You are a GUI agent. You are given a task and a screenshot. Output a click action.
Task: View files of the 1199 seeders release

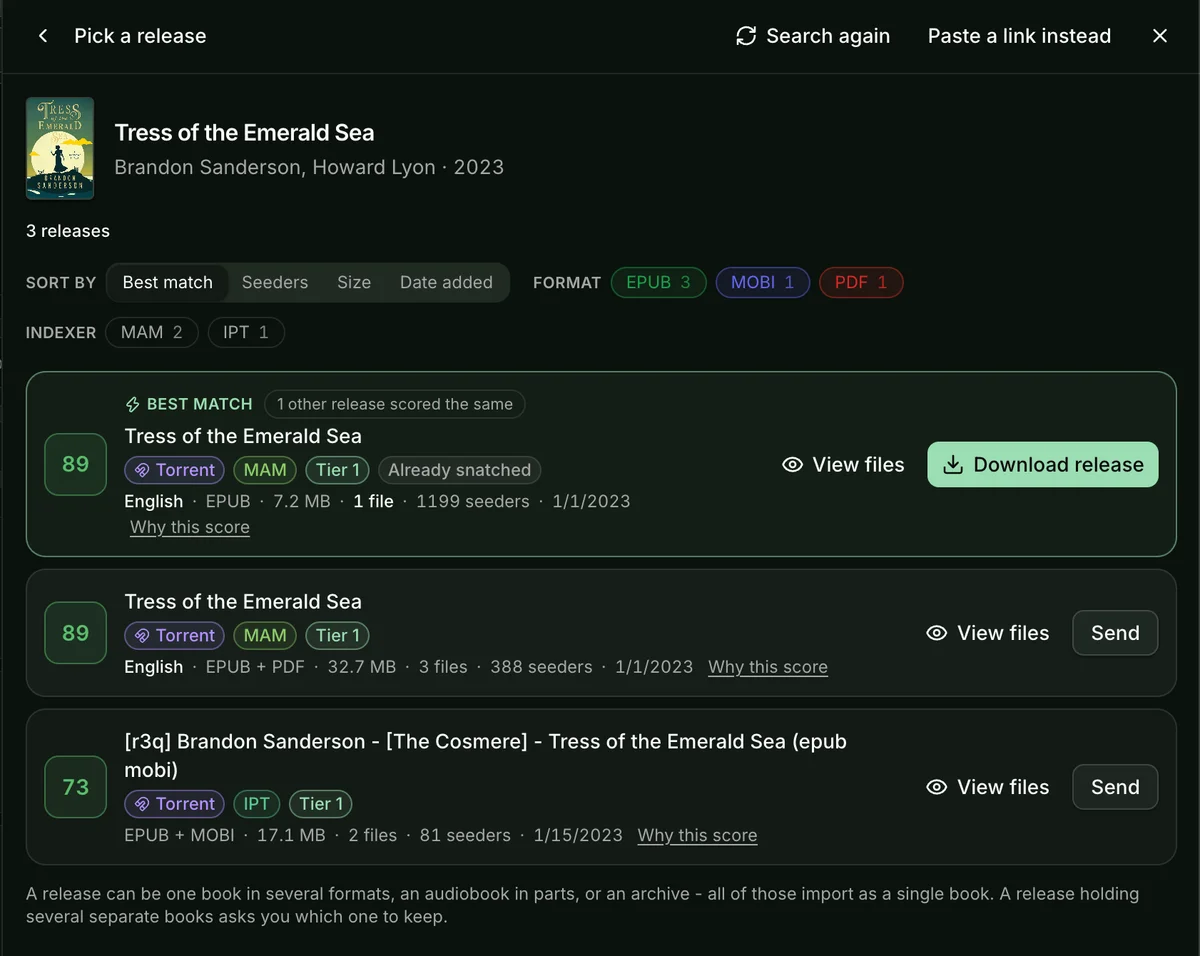pyautogui.click(x=843, y=465)
